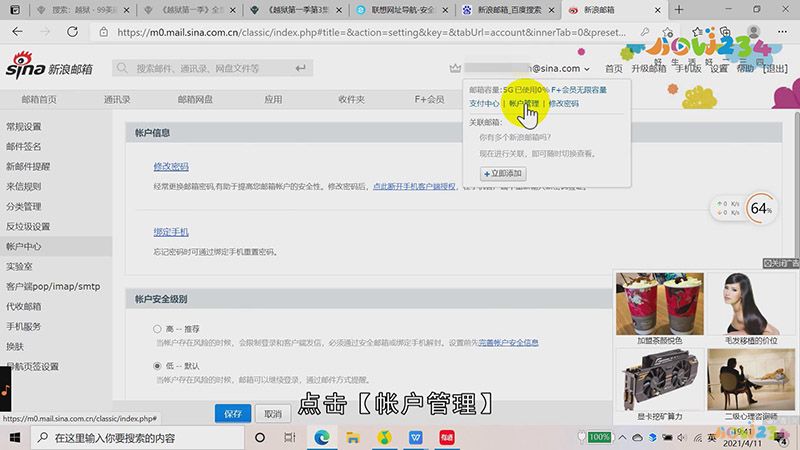
Task: Click the 完善帐户安全信息 link
Action: click(508, 342)
